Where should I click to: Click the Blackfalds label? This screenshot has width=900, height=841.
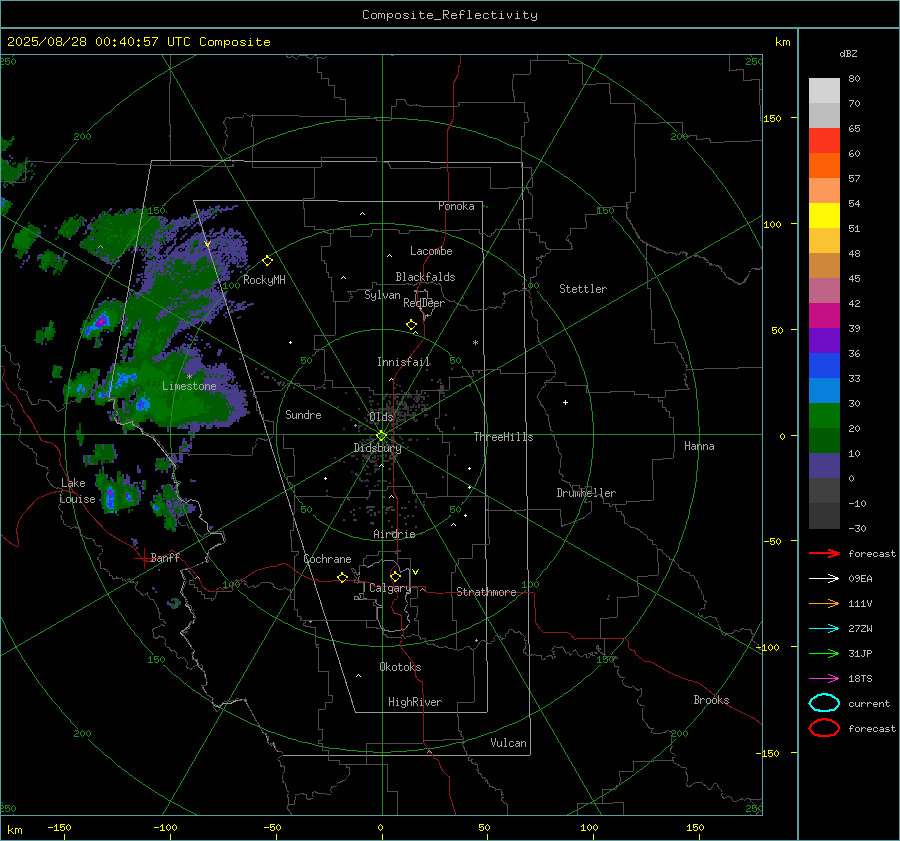[425, 277]
